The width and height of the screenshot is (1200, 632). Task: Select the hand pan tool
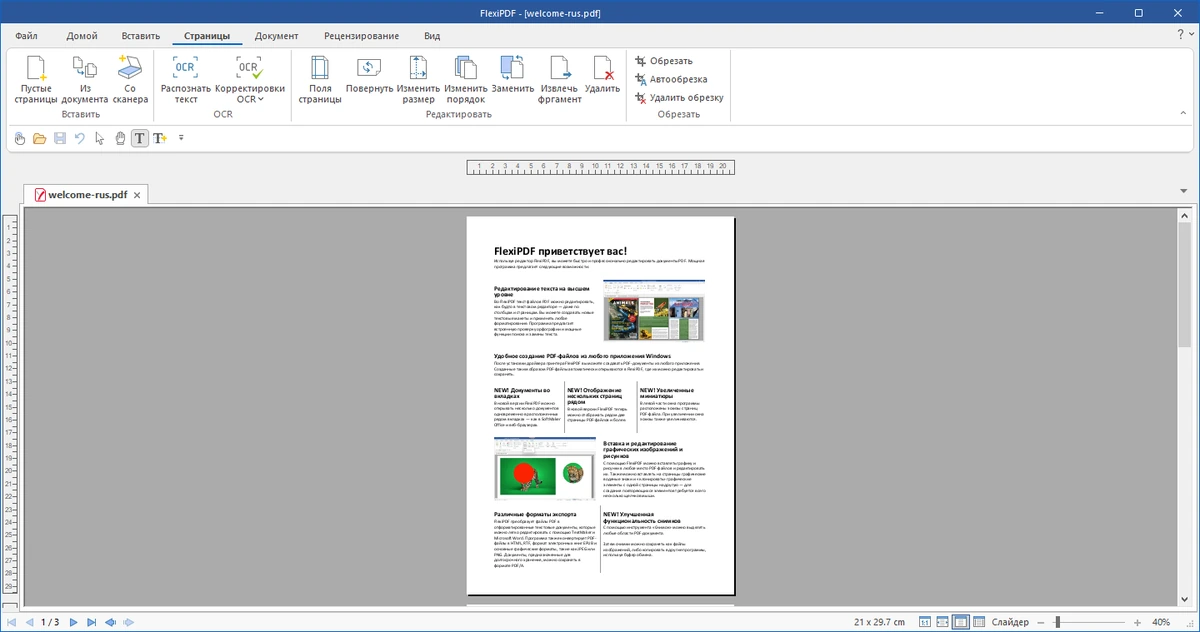click(x=120, y=138)
